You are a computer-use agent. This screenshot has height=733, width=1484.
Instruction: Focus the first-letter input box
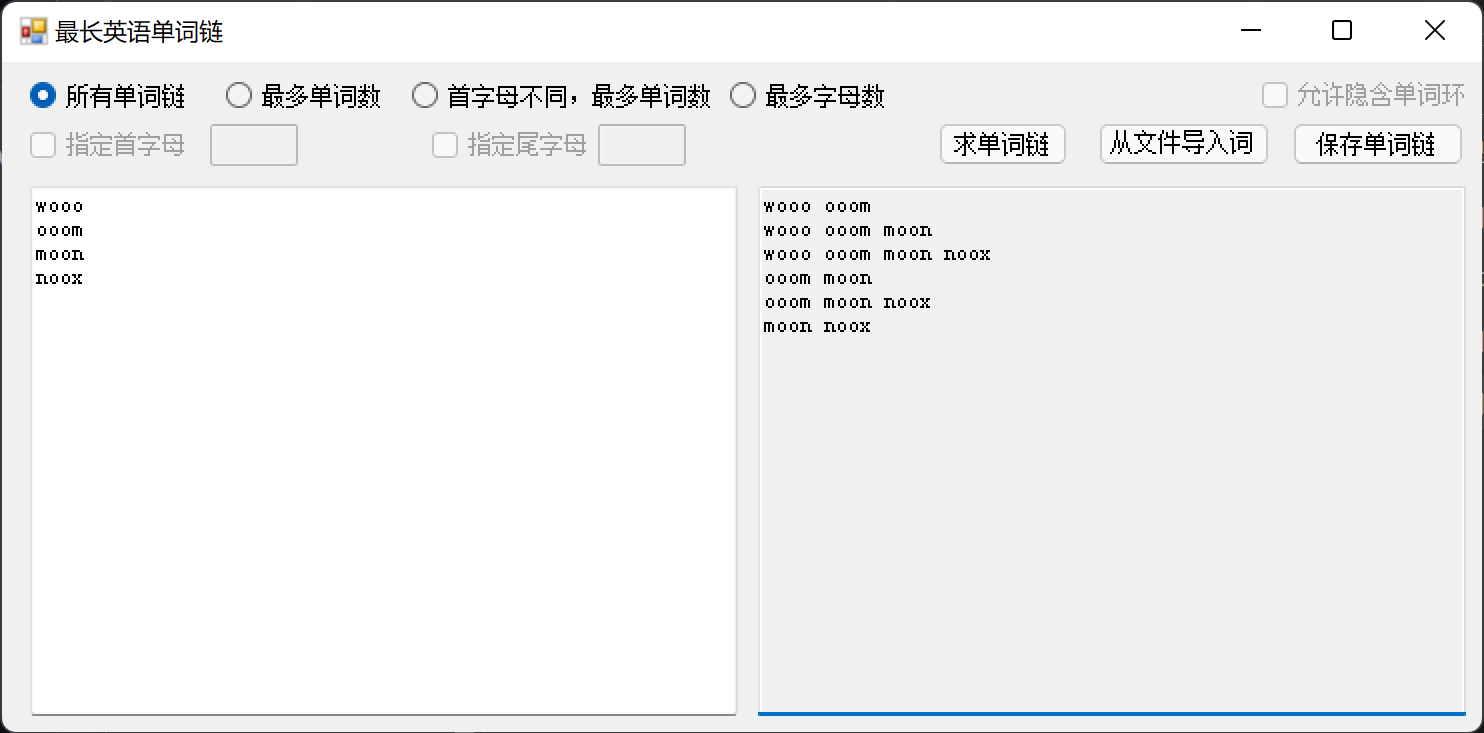254,145
